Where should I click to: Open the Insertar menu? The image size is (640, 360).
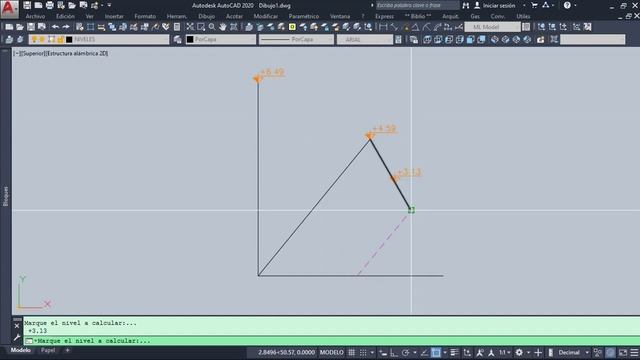(x=114, y=16)
